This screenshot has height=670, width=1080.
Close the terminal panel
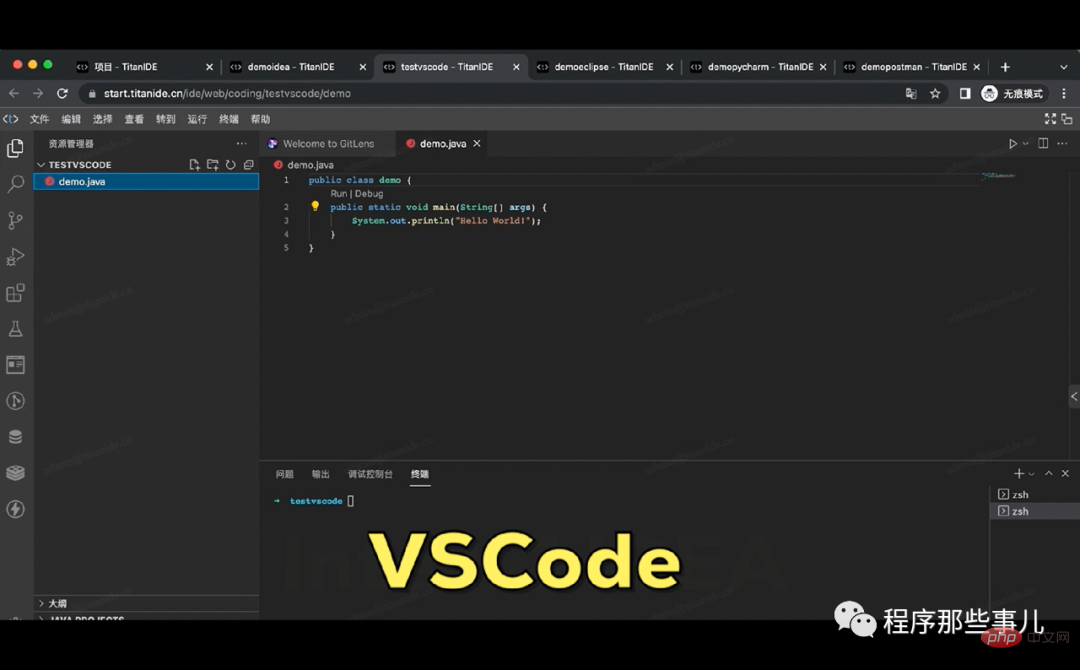(1066, 473)
